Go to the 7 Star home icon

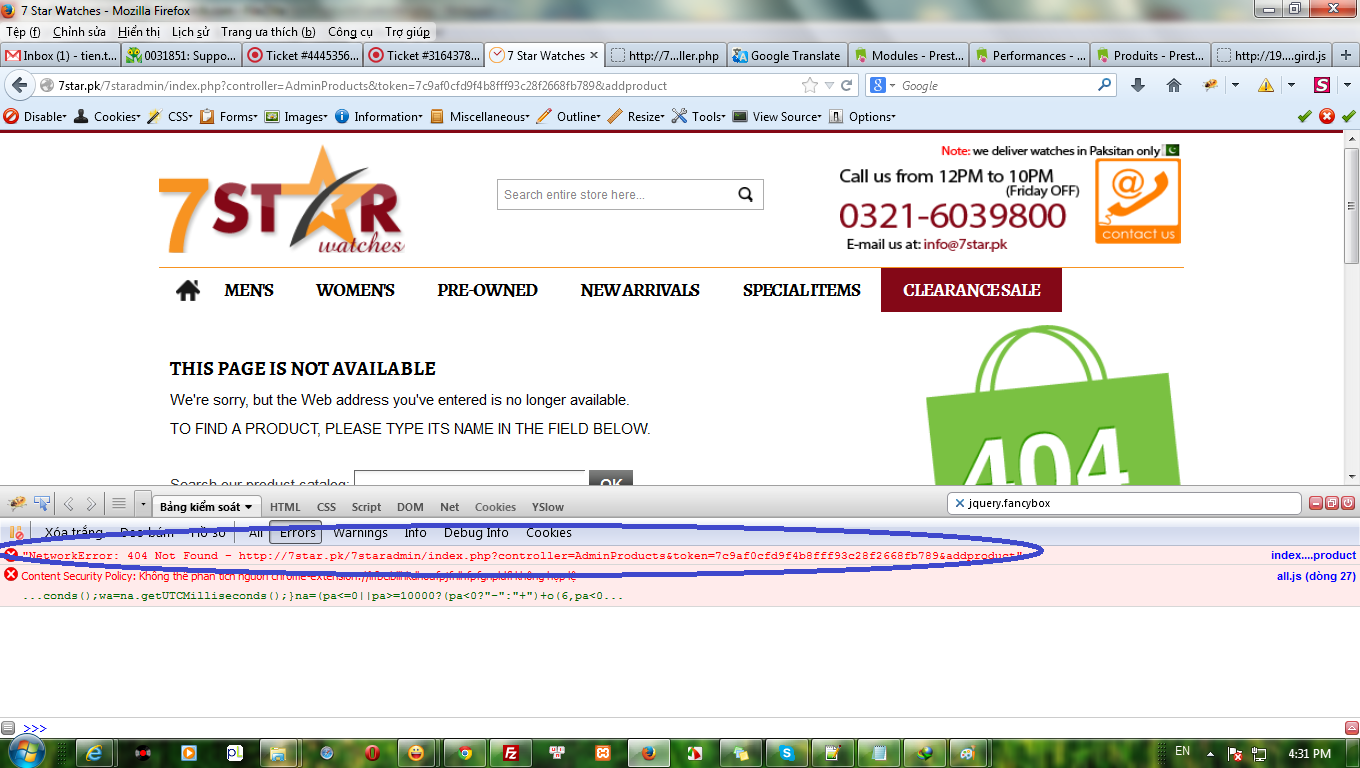pos(187,290)
